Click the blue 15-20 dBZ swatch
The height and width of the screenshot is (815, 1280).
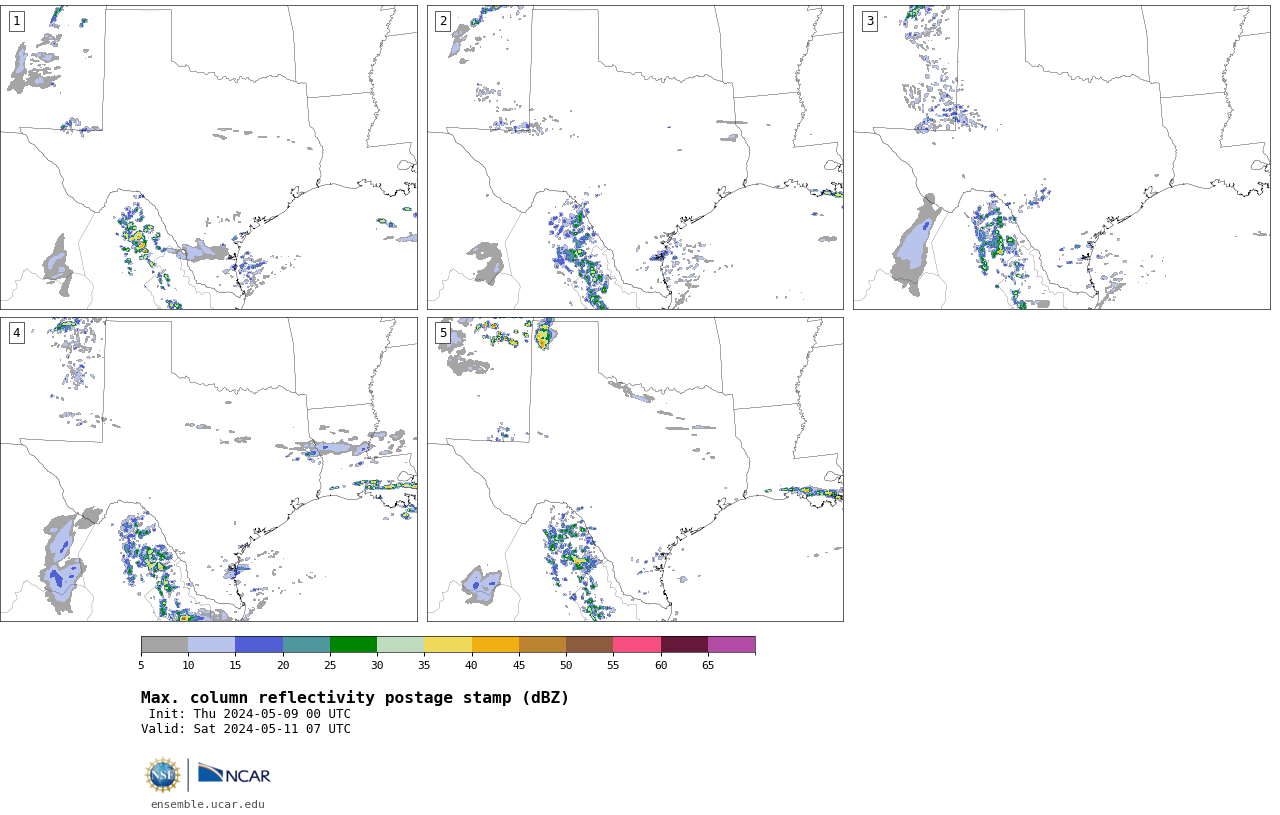pos(259,644)
